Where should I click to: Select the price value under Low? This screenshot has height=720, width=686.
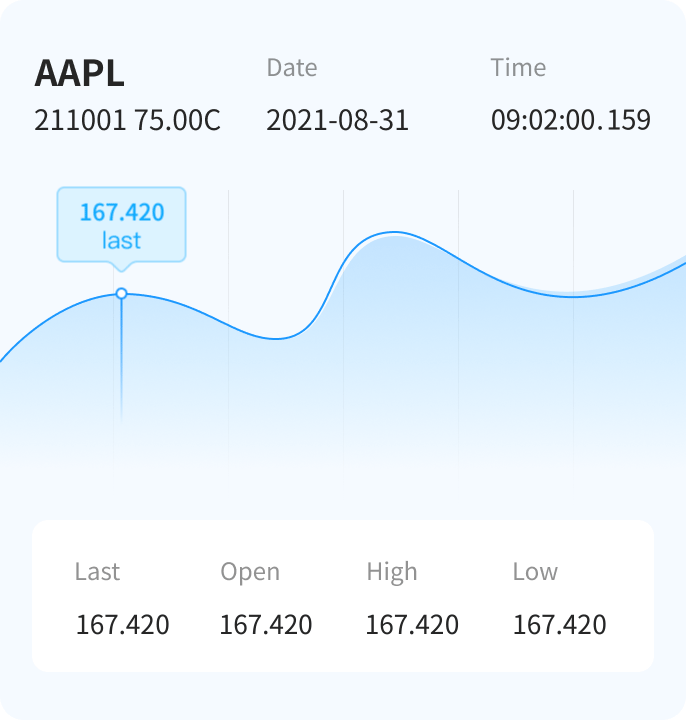559,625
